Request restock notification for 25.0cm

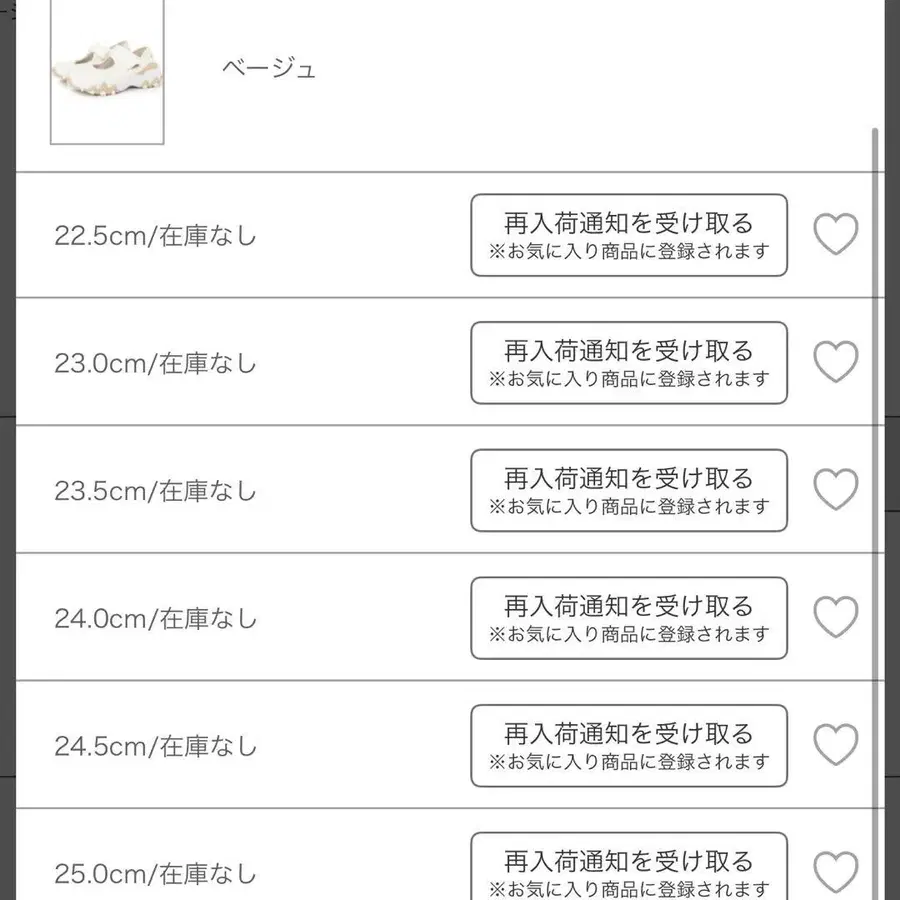629,866
